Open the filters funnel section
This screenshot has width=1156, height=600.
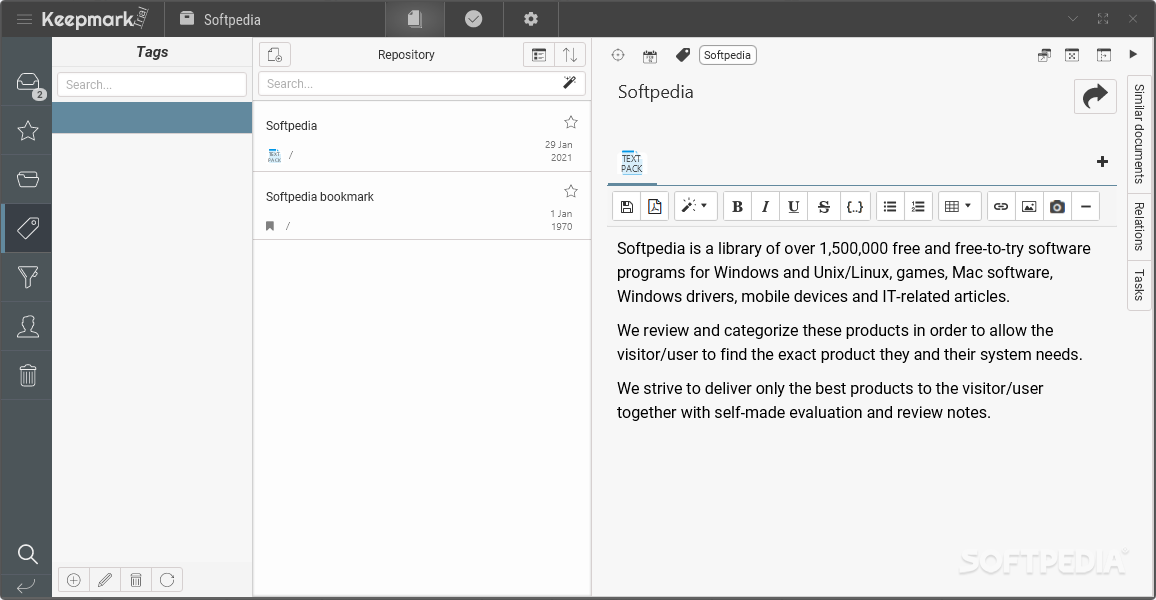(x=28, y=277)
